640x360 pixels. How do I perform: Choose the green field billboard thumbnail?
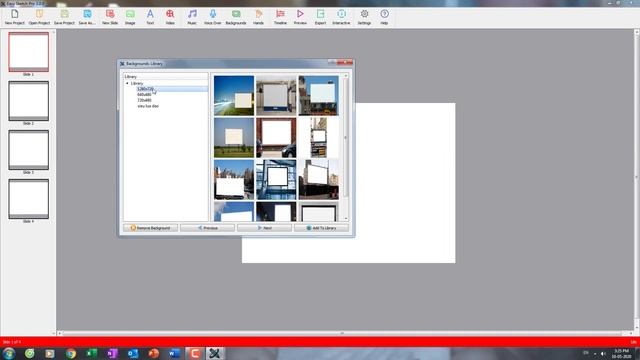(234, 138)
